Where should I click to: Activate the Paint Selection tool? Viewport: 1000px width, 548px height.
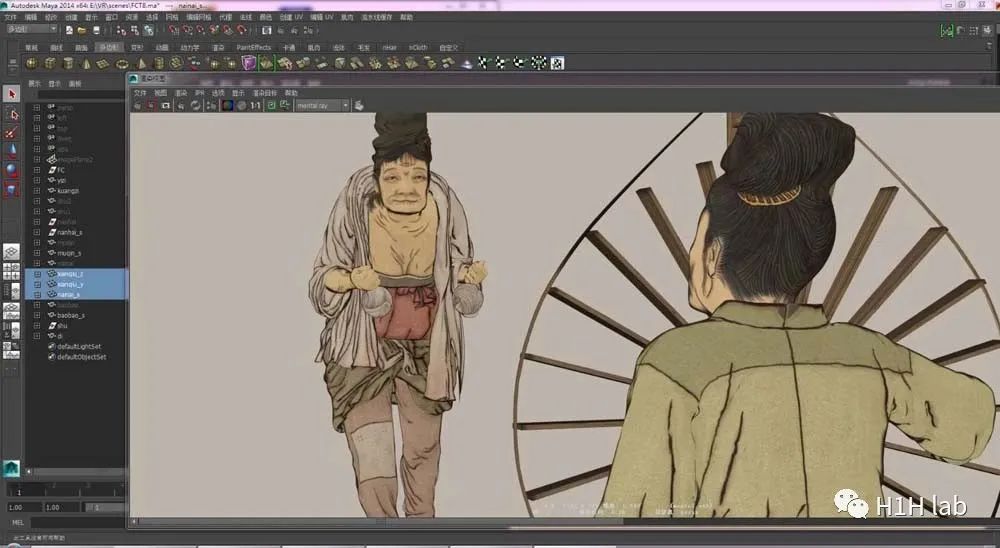[x=12, y=132]
